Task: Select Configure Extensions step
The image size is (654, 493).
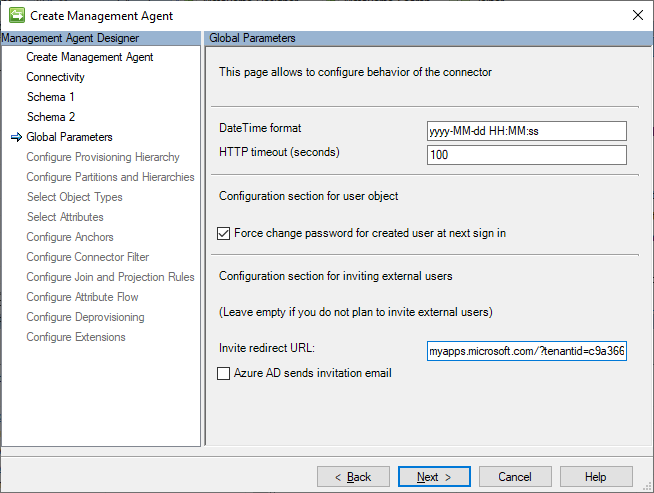Action: pos(76,337)
